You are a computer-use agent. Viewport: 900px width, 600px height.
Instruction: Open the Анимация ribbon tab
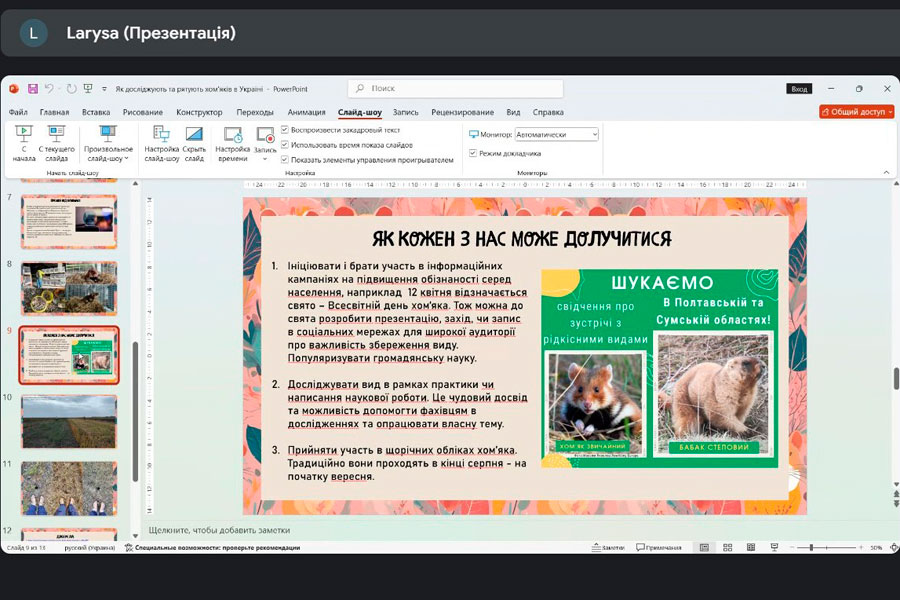(x=306, y=112)
